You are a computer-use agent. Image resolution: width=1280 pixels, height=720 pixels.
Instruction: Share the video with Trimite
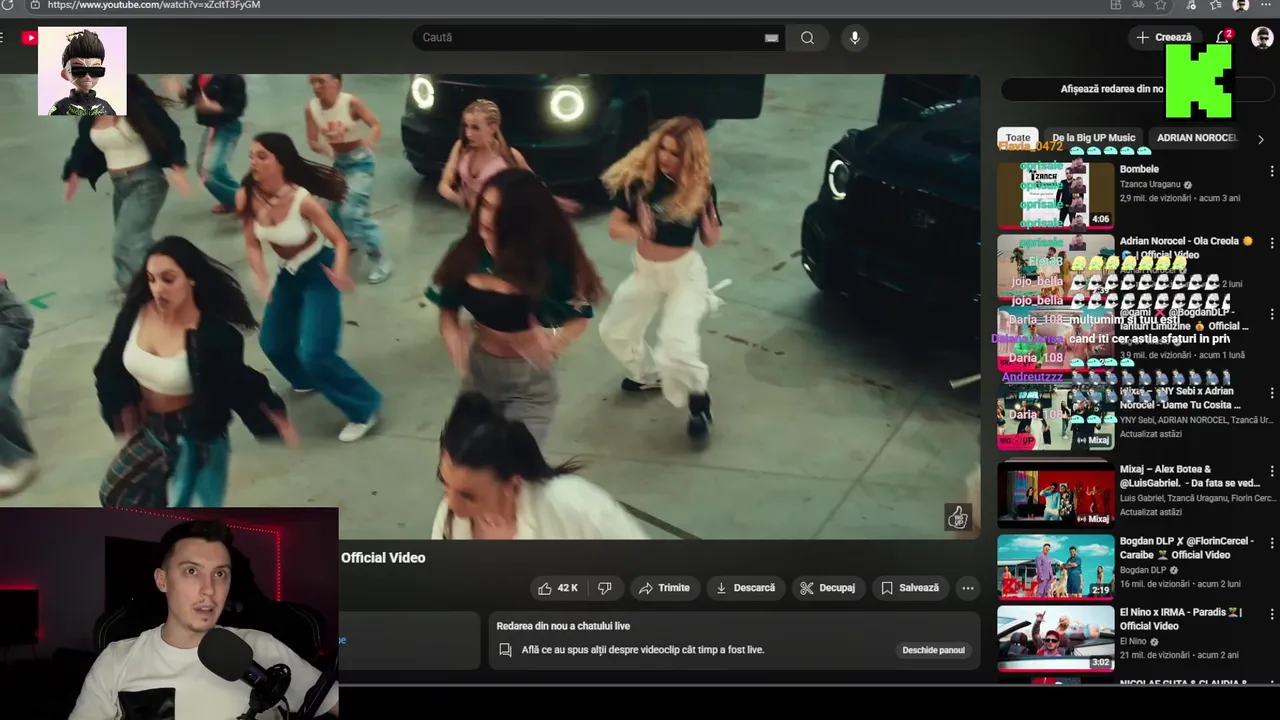pyautogui.click(x=664, y=588)
